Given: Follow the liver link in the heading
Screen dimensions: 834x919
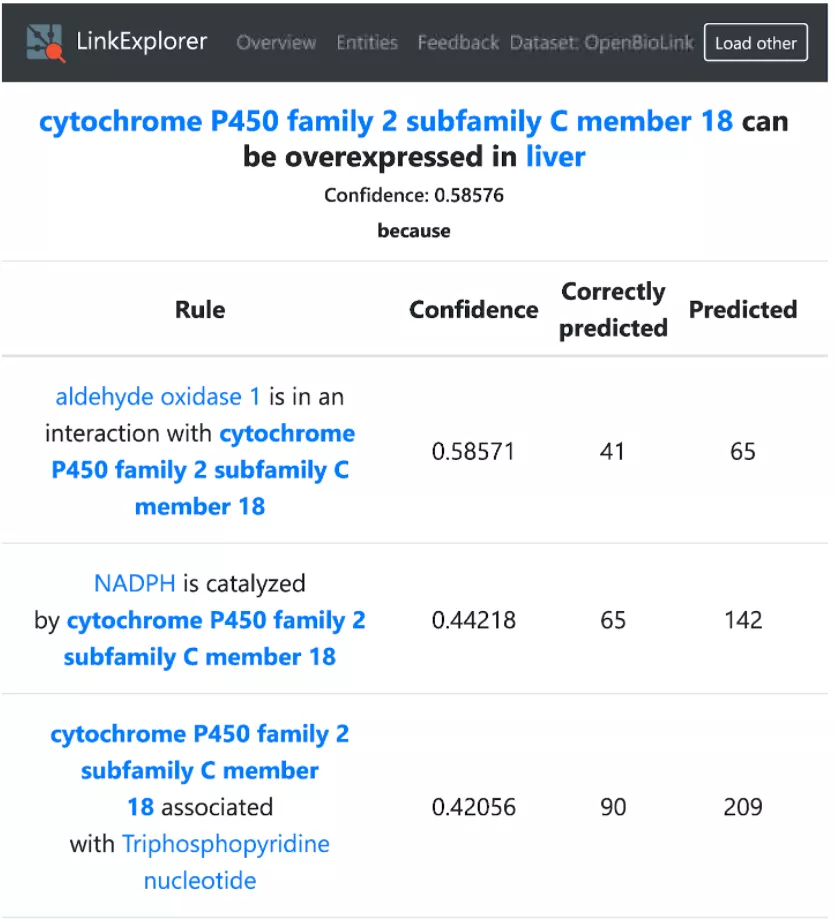Looking at the screenshot, I should click(x=555, y=157).
